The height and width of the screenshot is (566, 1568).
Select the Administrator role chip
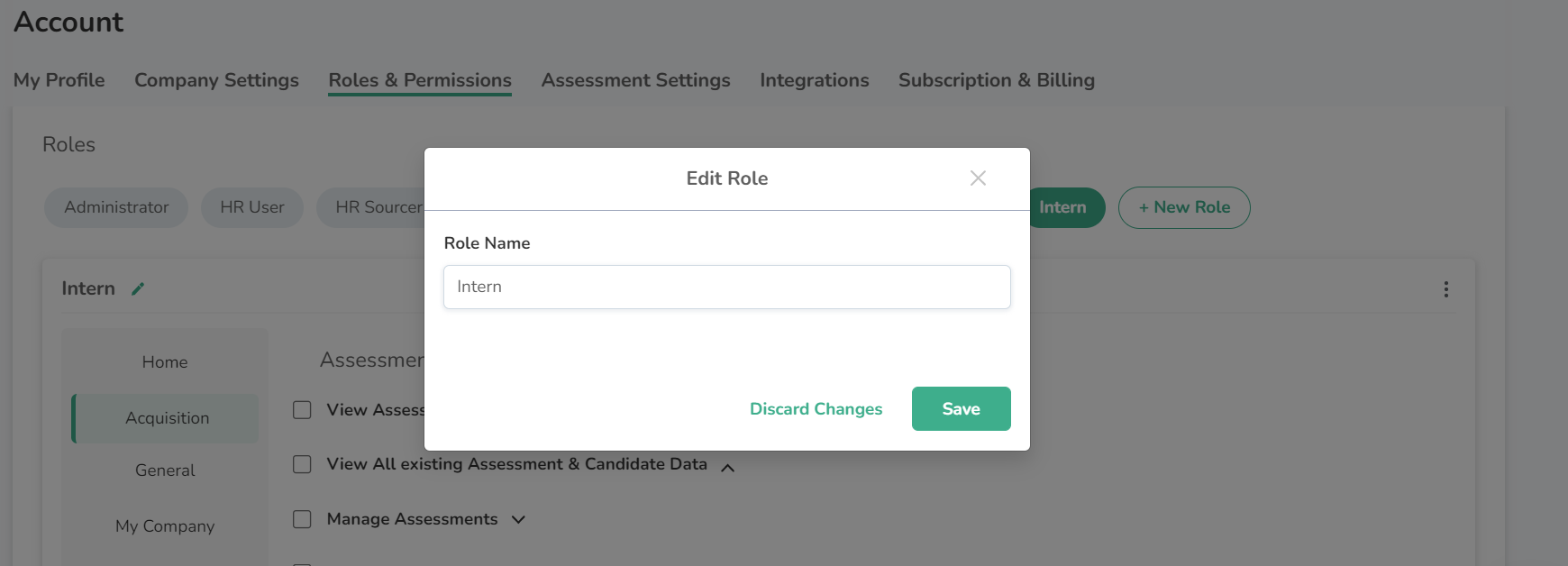pos(116,207)
